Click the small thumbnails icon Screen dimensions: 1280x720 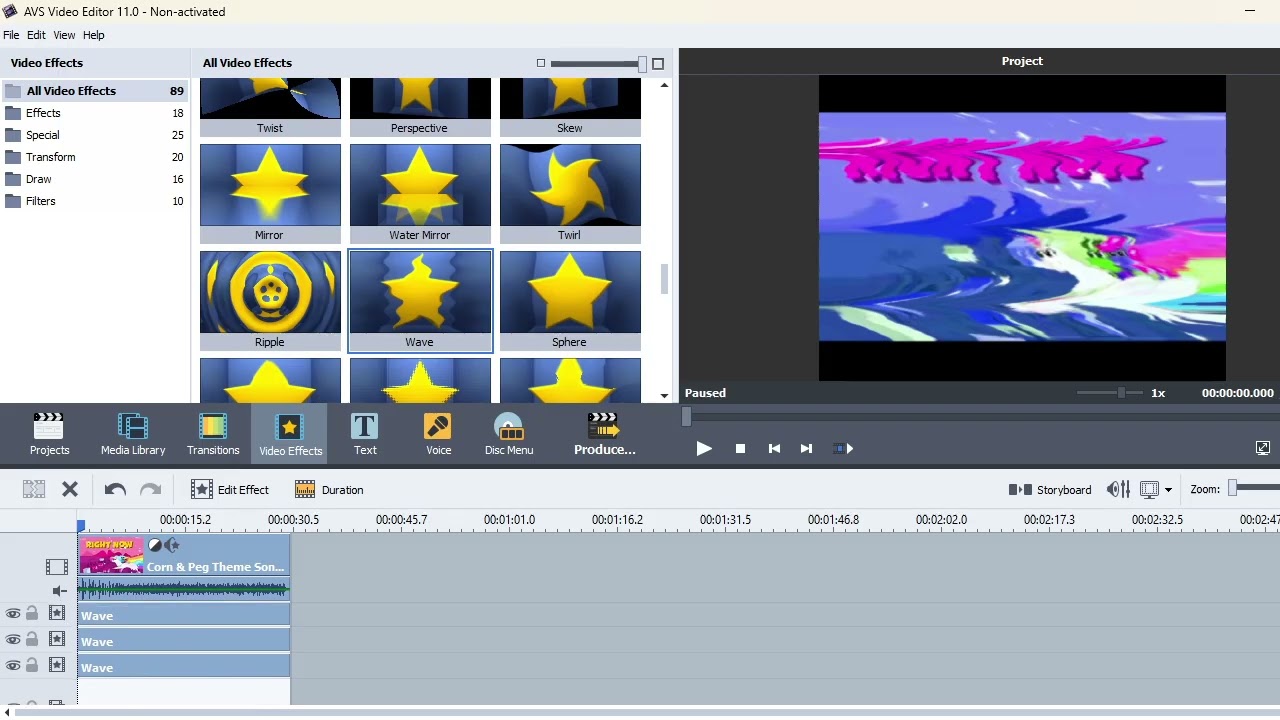coord(541,63)
